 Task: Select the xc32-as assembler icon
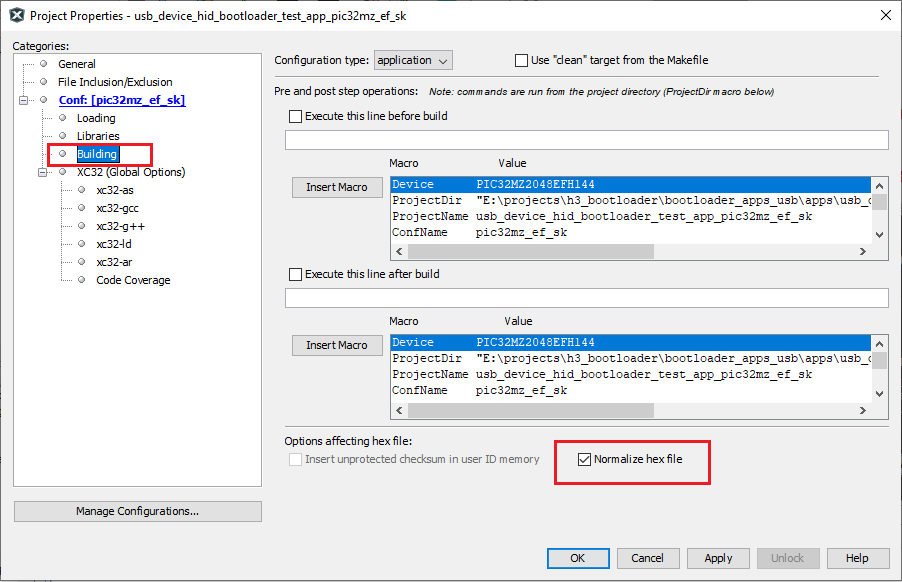tap(81, 190)
